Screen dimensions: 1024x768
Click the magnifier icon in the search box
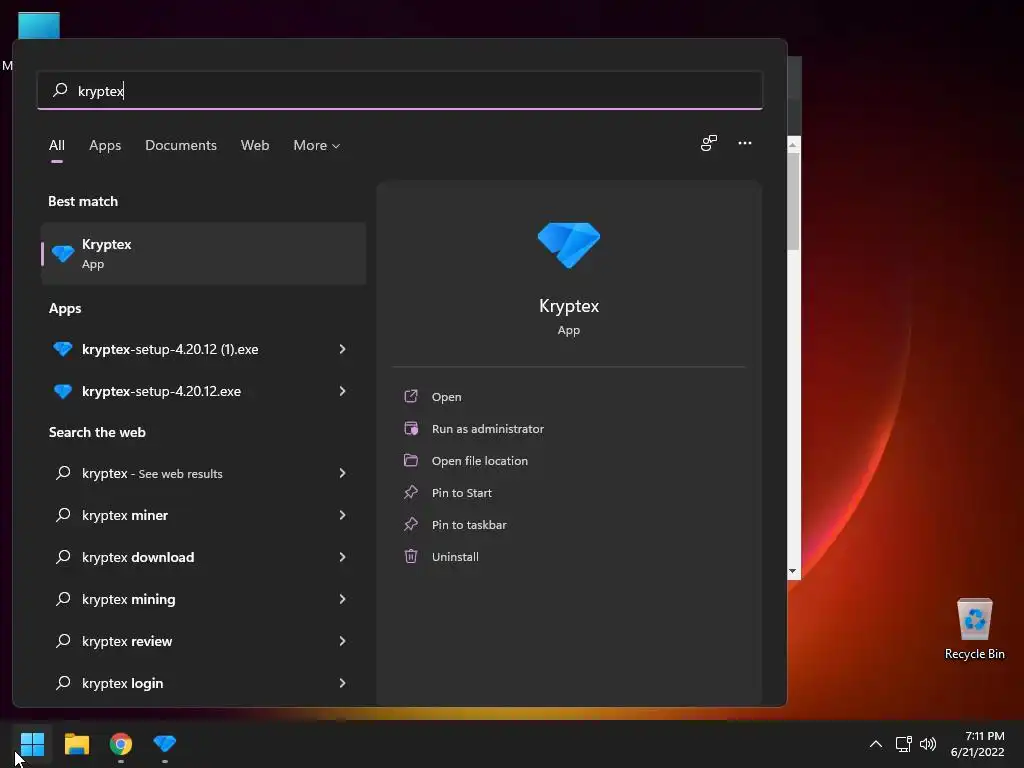point(60,90)
